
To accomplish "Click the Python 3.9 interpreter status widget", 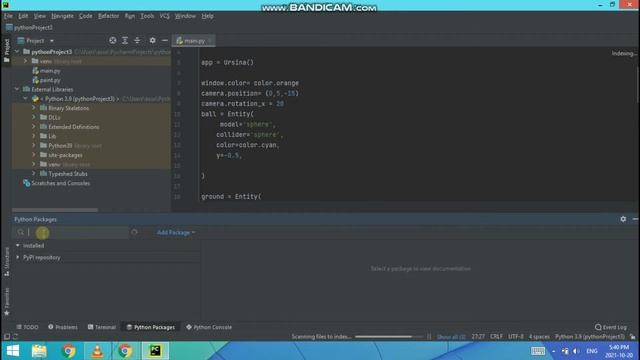I will (590, 337).
